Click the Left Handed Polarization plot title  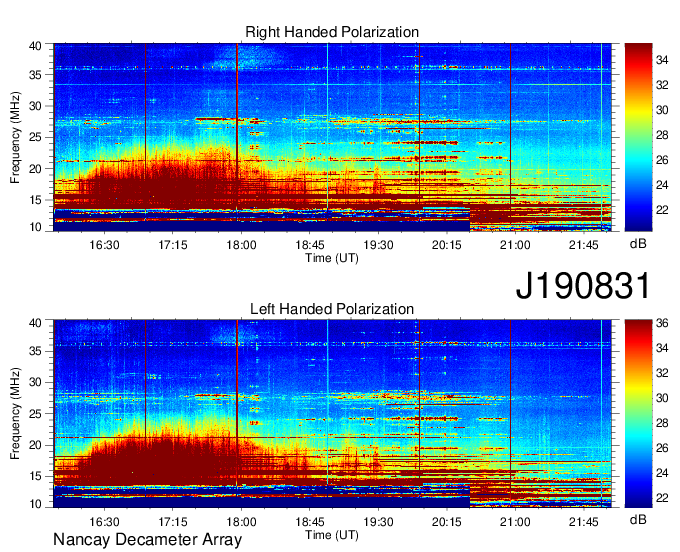tap(332, 309)
